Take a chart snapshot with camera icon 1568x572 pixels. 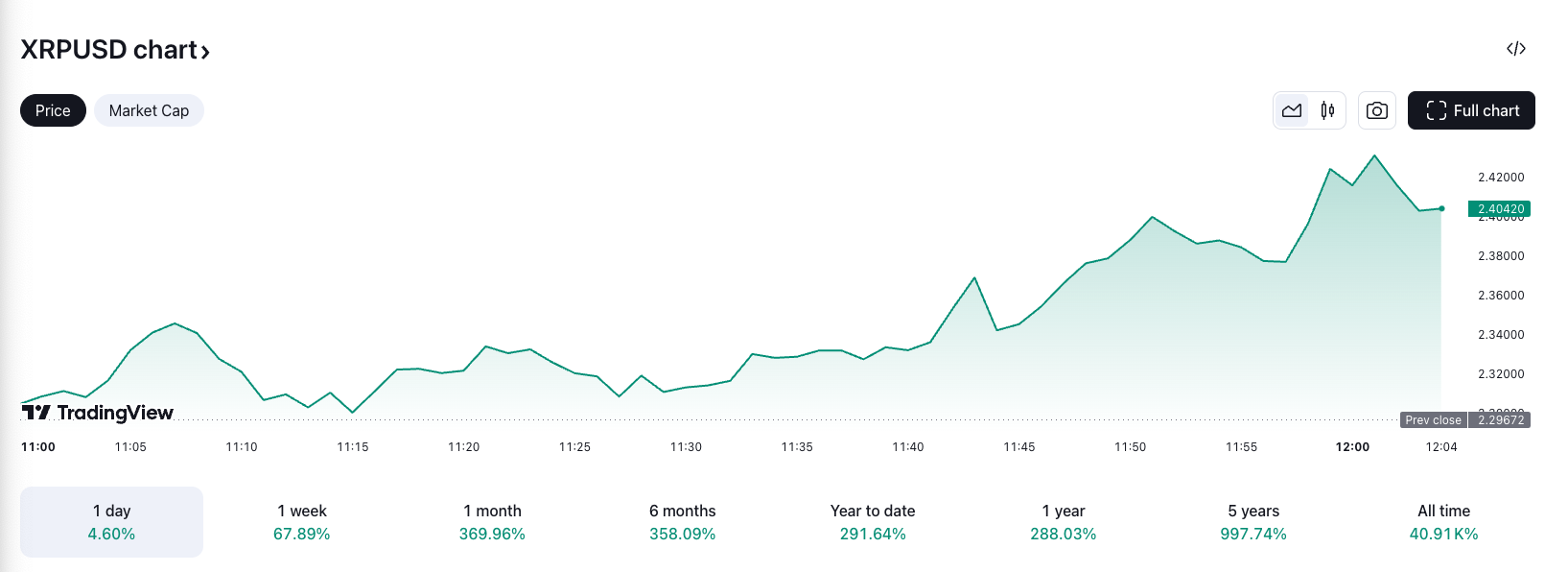point(1376,110)
